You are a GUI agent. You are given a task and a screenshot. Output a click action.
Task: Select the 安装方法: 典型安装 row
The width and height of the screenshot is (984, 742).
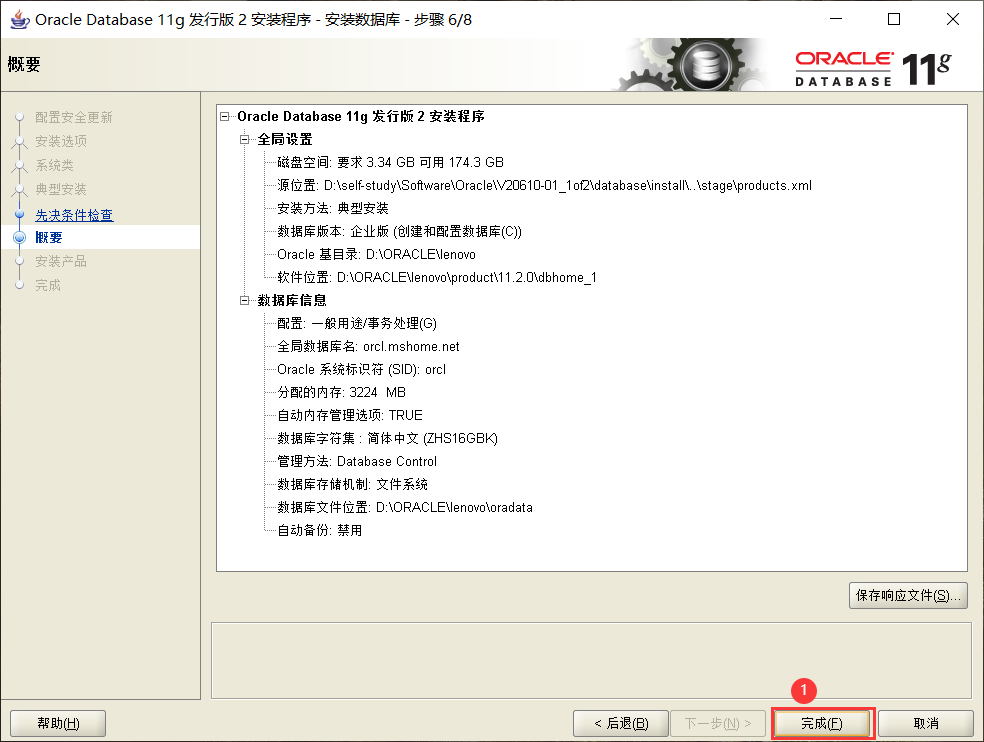coord(333,208)
